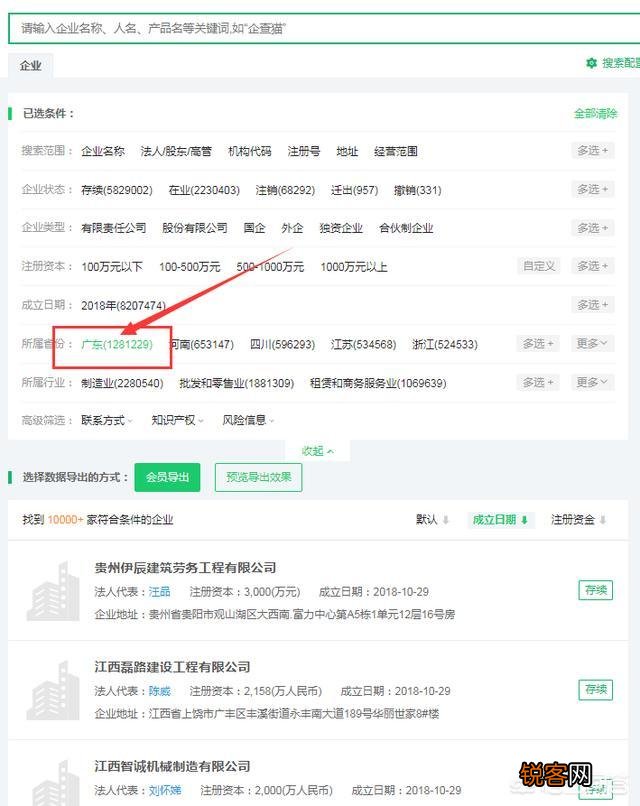
Task: Open legal representative 陈威
Action: pos(159,691)
